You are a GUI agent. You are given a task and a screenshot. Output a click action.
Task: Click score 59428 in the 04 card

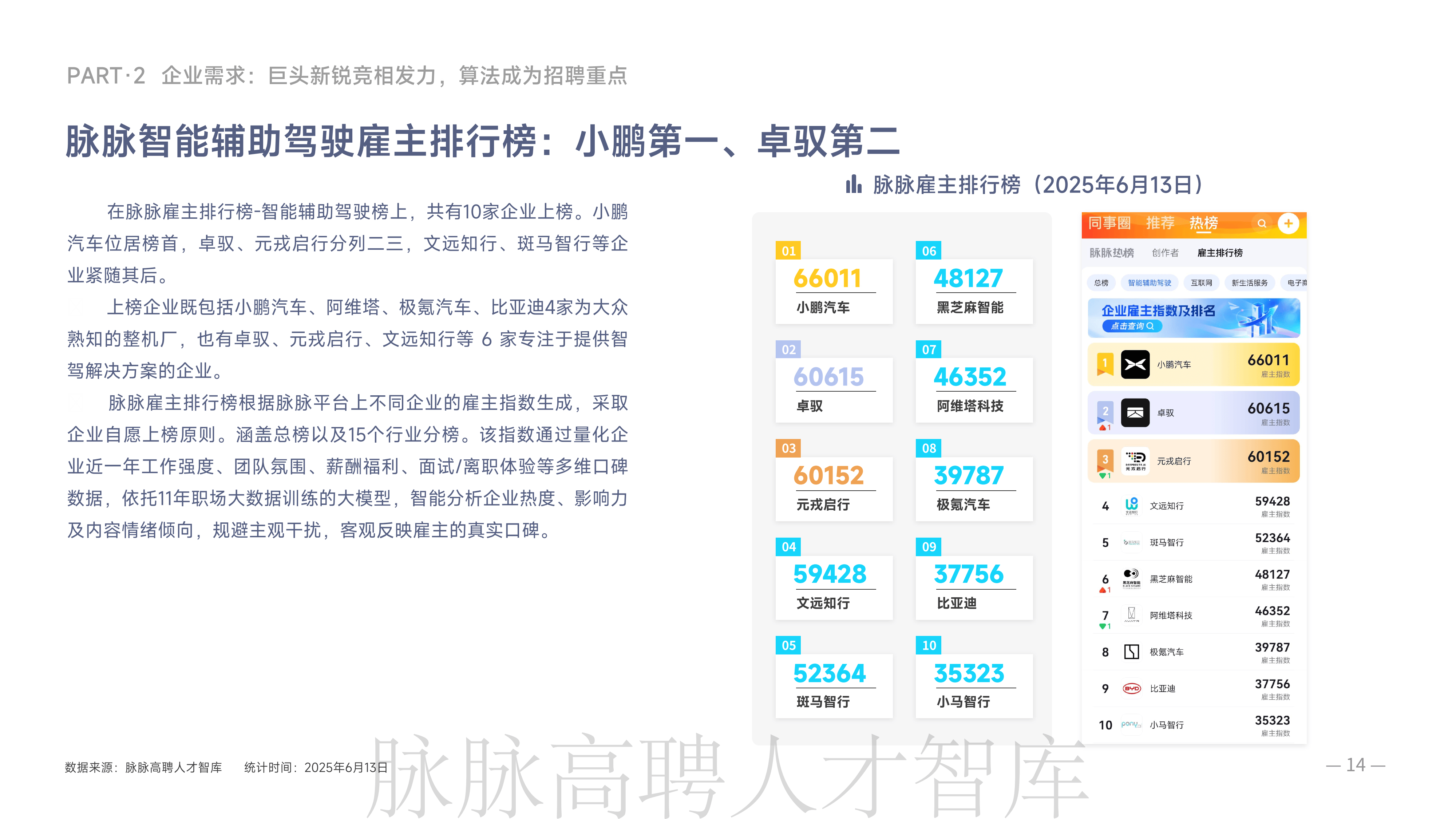tap(829, 574)
